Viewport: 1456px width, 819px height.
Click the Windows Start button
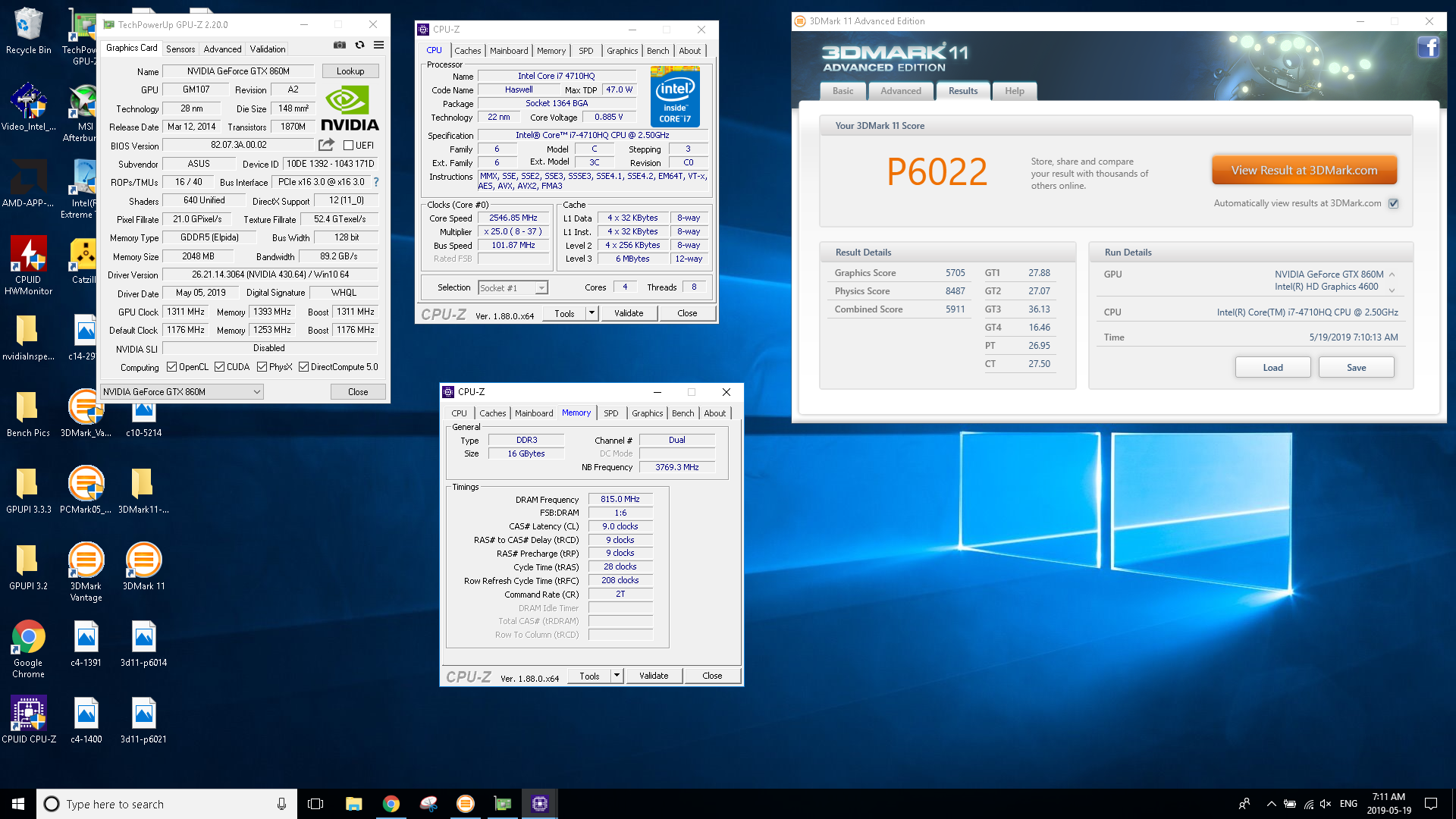point(18,804)
